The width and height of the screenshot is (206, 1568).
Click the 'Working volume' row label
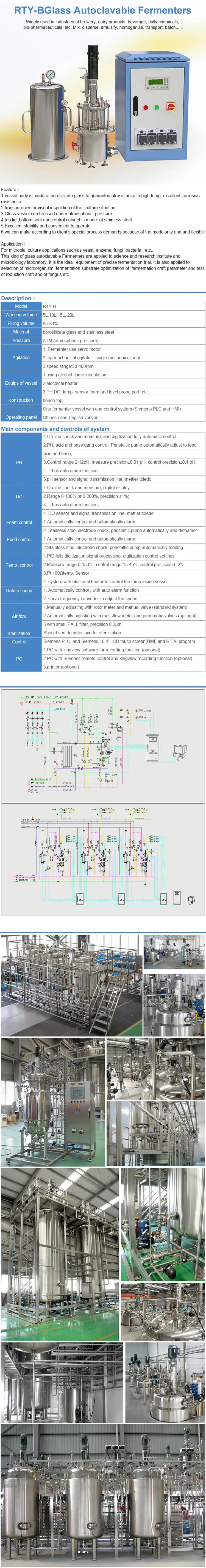click(21, 315)
